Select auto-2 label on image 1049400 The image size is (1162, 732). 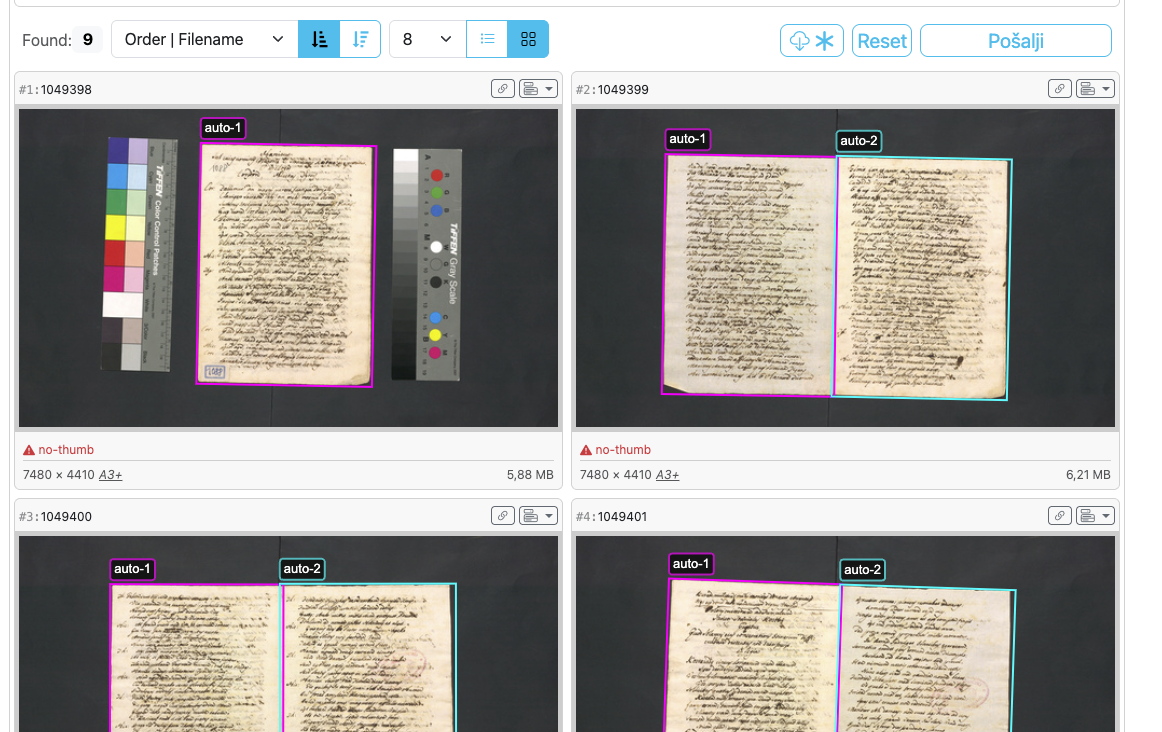(x=302, y=569)
